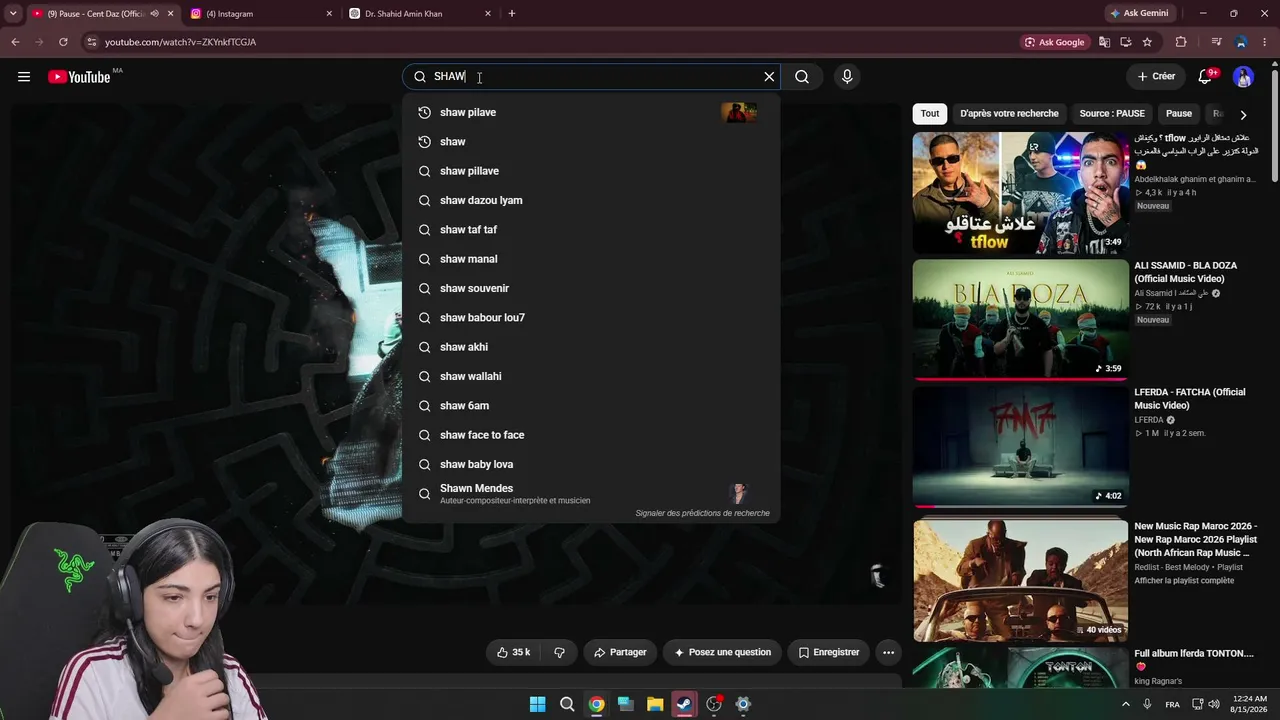Image resolution: width=1280 pixels, height=720 pixels.
Task: Open the Translate page icon
Action: pyautogui.click(x=1104, y=42)
